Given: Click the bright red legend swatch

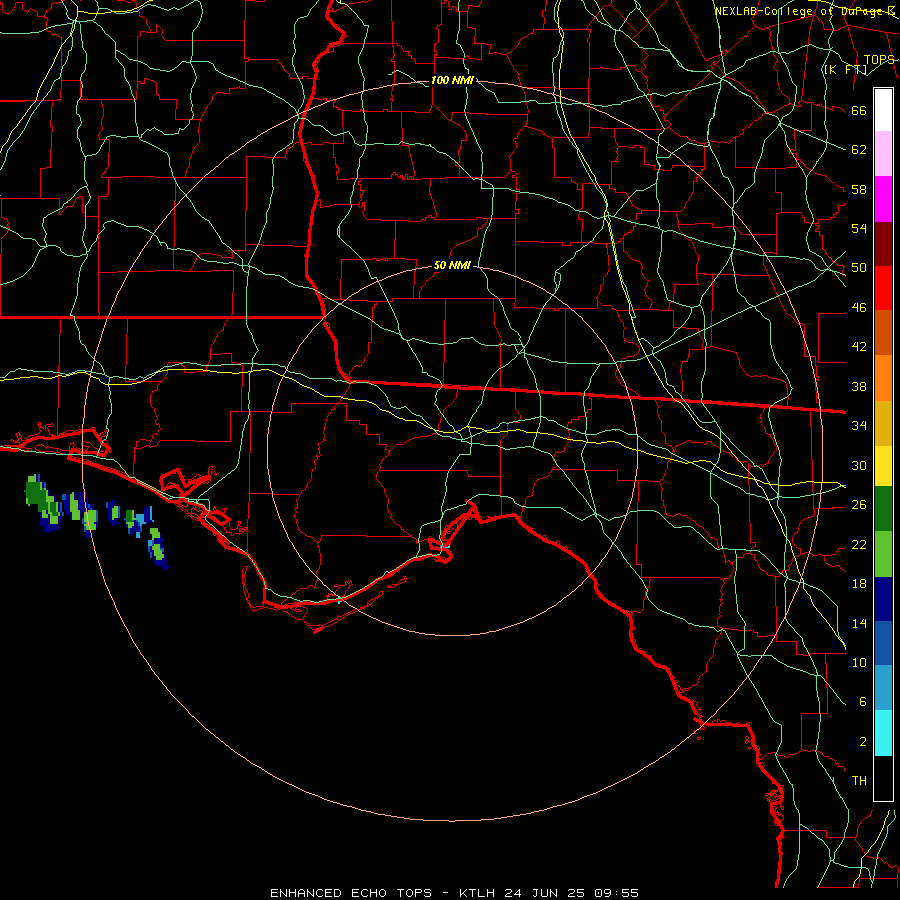Looking at the screenshot, I should [883, 288].
